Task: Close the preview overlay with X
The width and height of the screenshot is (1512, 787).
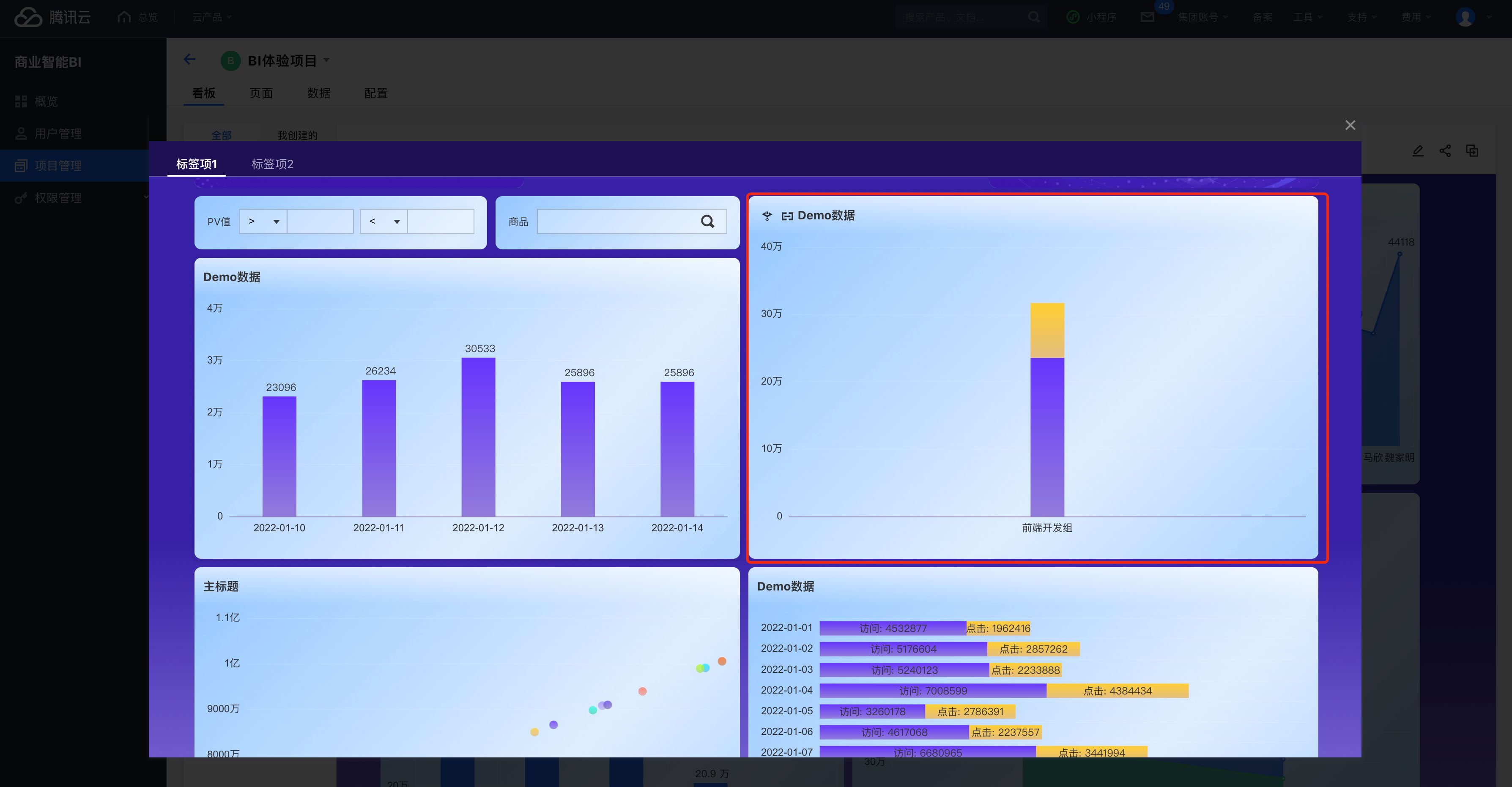Action: pos(1350,125)
